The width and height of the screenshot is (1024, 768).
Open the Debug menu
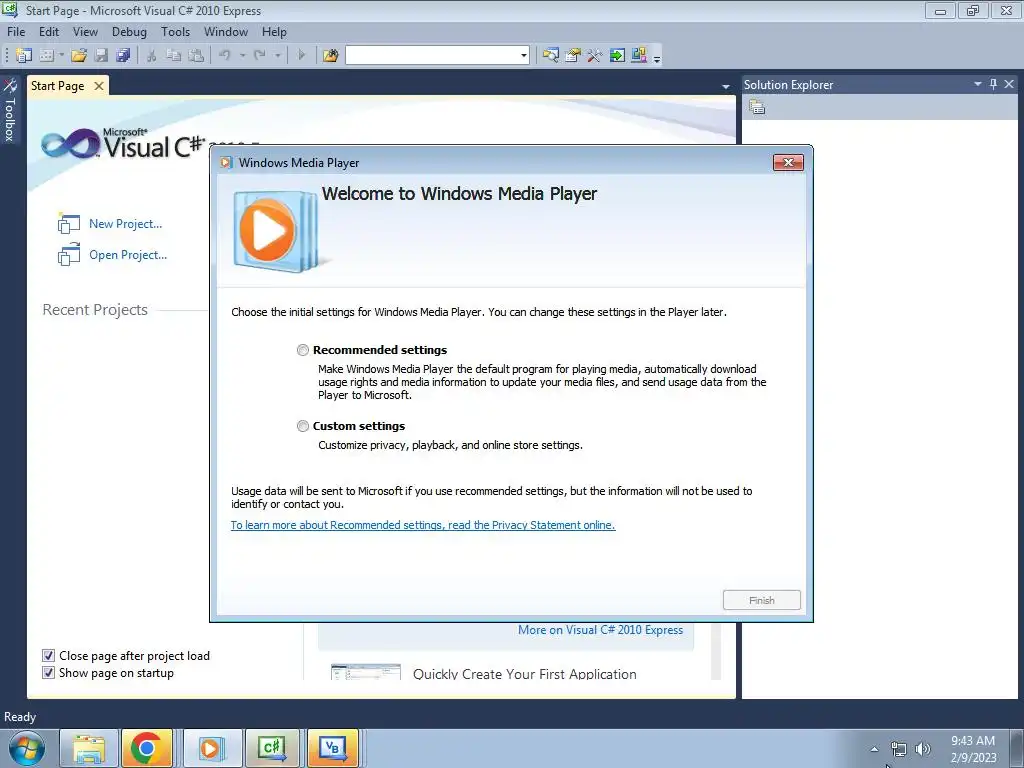point(129,31)
